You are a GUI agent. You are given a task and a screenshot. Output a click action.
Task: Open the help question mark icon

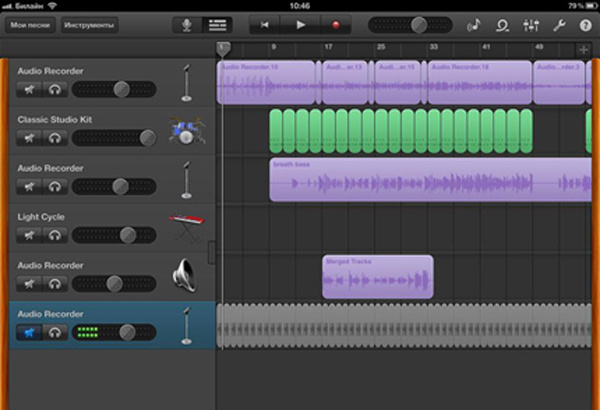pyautogui.click(x=585, y=26)
